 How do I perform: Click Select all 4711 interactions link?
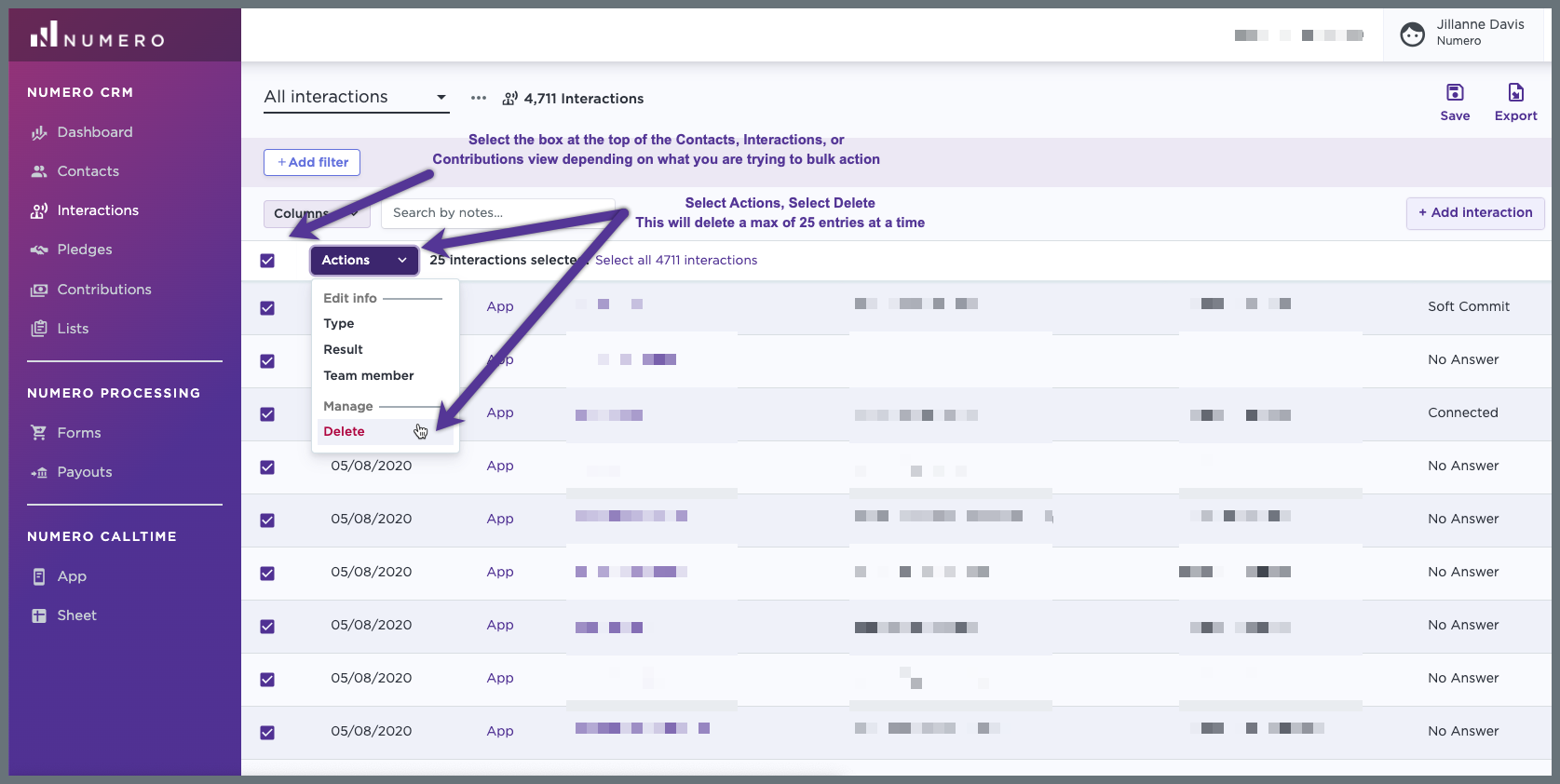tap(676, 260)
